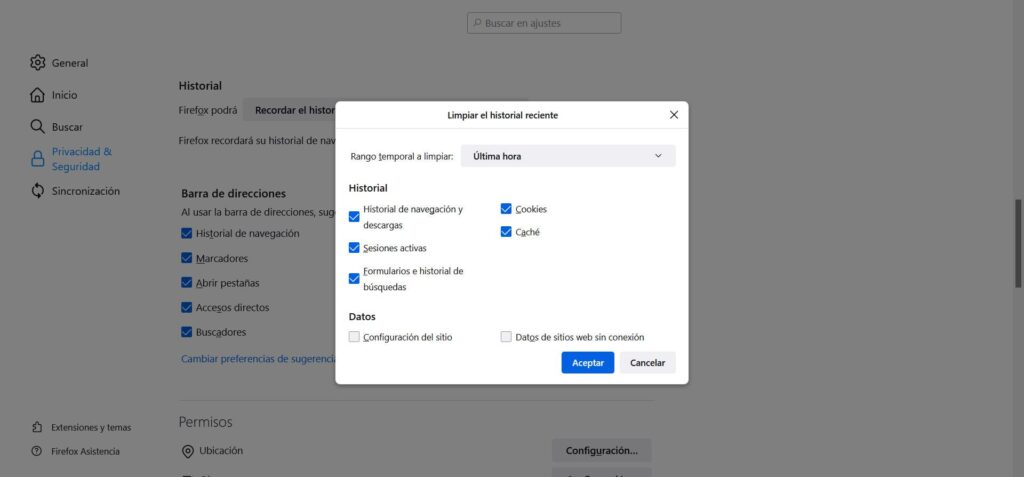Click the Sincronización sync icon
1024x477 pixels.
[x=37, y=191]
